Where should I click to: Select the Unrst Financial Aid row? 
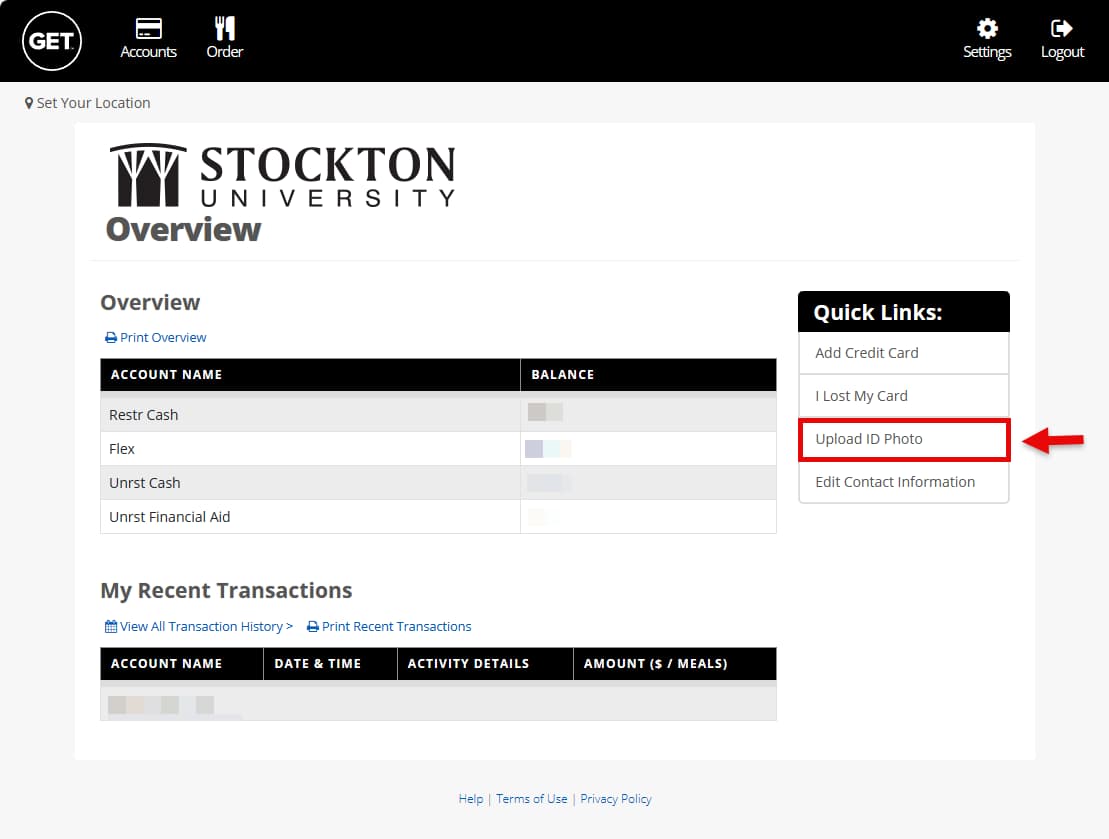[x=439, y=516]
